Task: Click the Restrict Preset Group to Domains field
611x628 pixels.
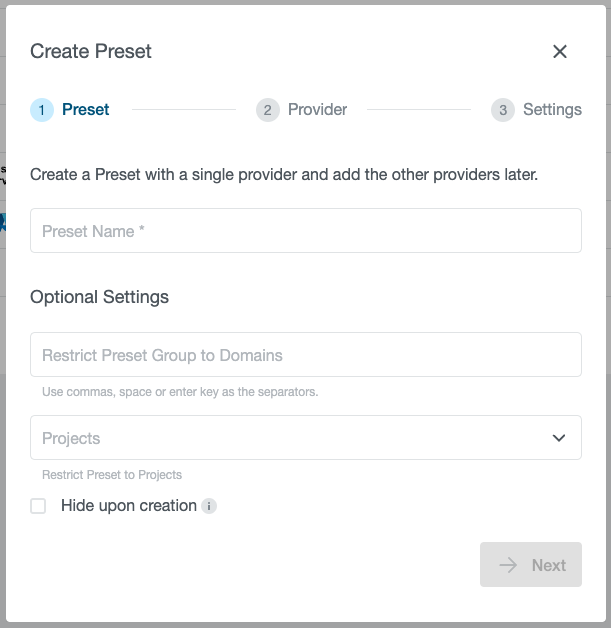Action: pyautogui.click(x=305, y=355)
